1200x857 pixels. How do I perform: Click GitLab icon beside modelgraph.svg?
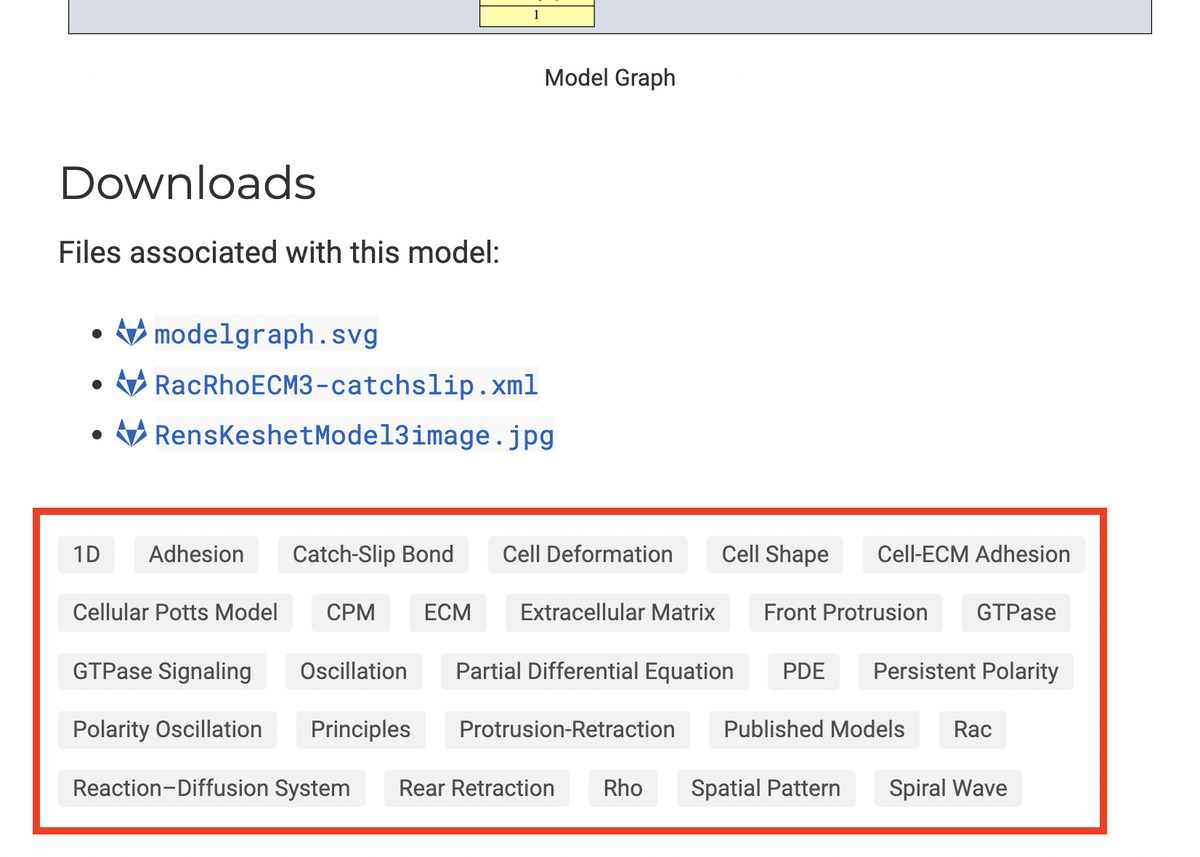click(x=131, y=332)
